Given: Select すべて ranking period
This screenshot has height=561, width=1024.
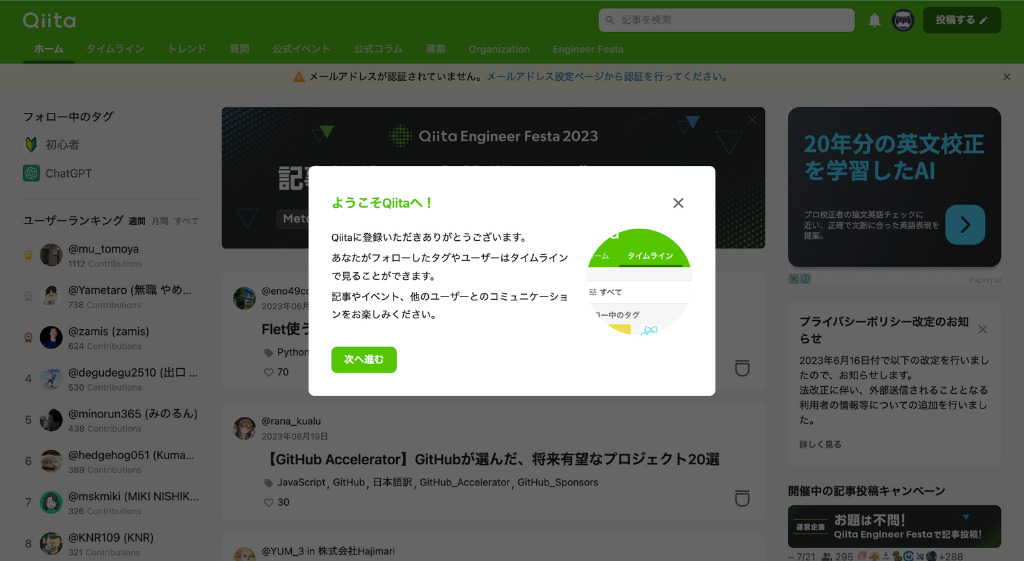Looking at the screenshot, I should 186,221.
